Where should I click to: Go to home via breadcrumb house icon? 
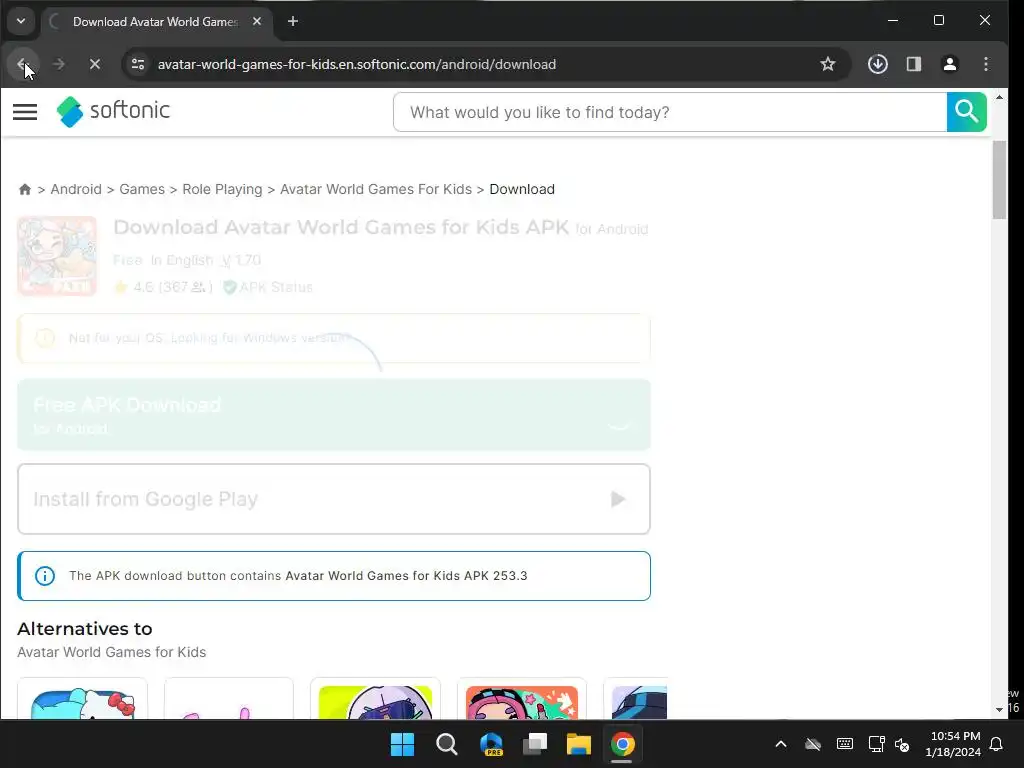coord(25,189)
